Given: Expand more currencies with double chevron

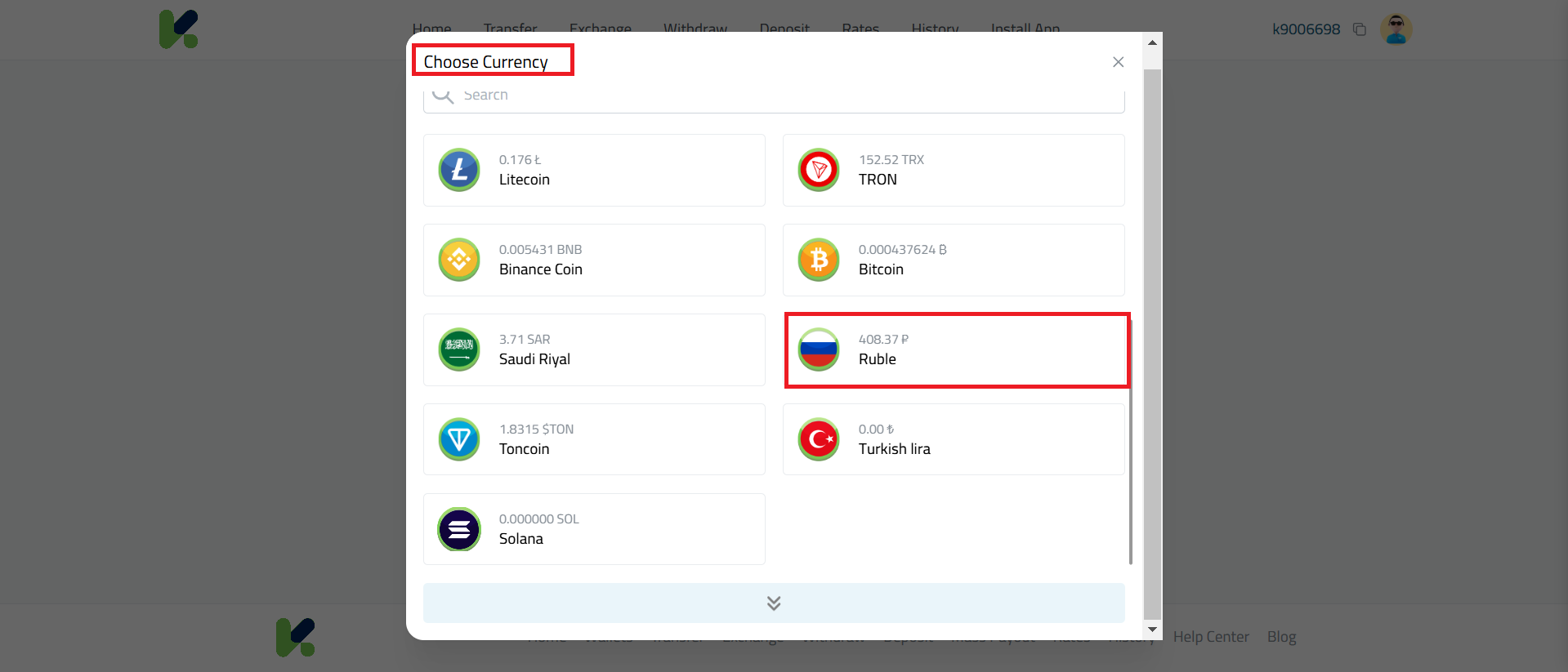Looking at the screenshot, I should (774, 603).
